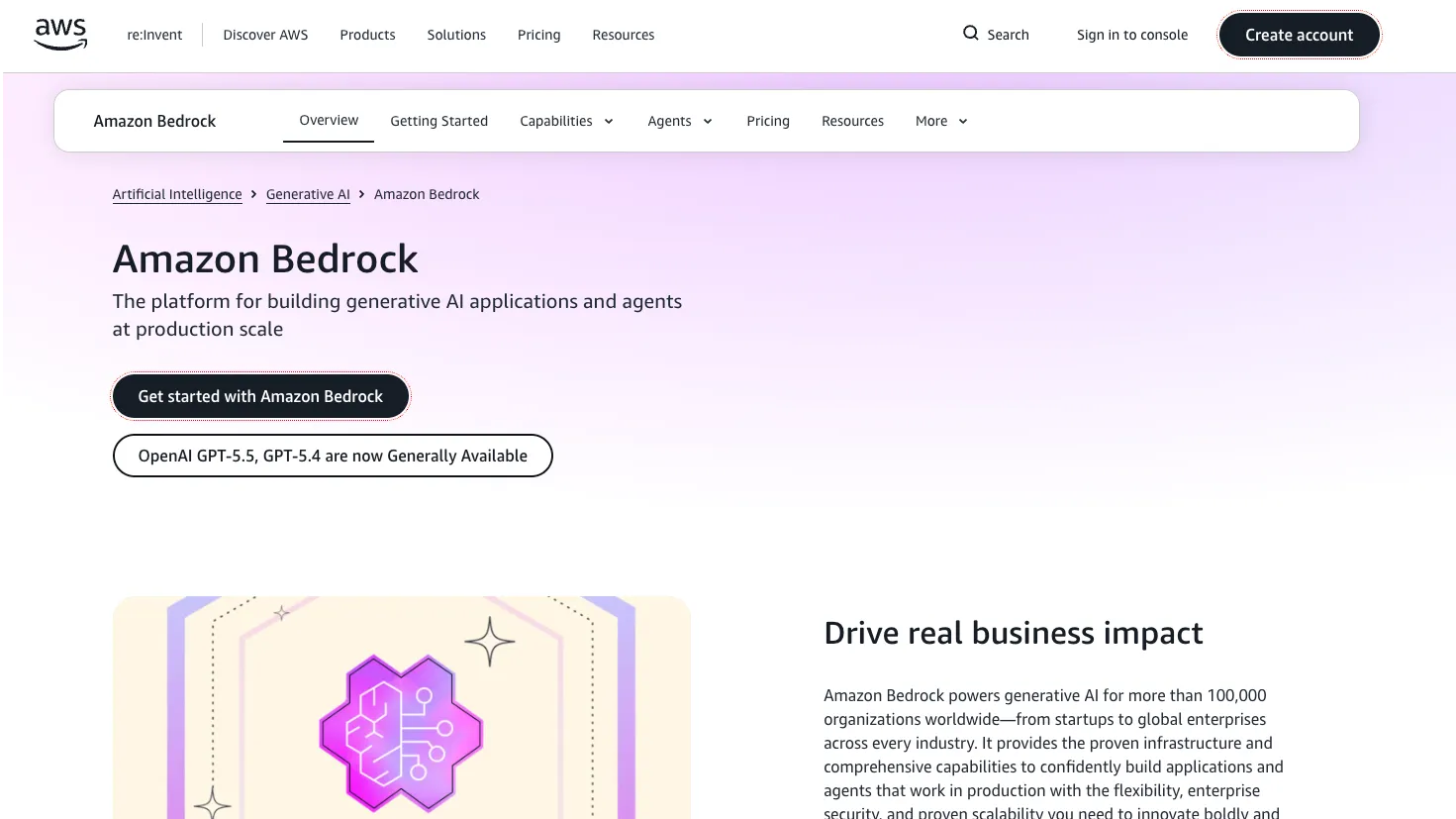Click the Amazon Bedrock breadcrumb text
The width and height of the screenshot is (1456, 819).
click(427, 194)
